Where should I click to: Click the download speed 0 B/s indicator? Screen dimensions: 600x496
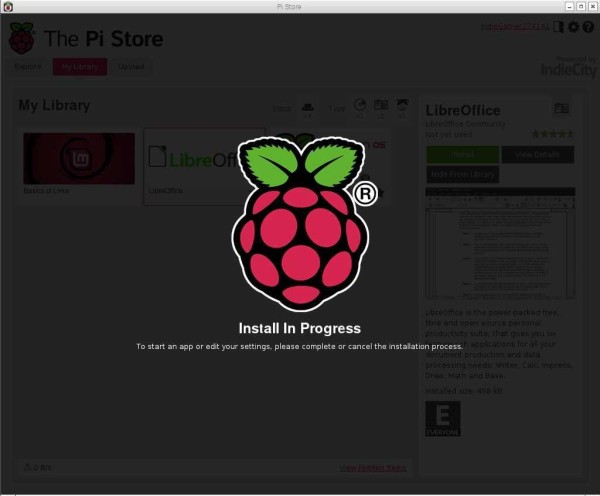tap(38, 467)
